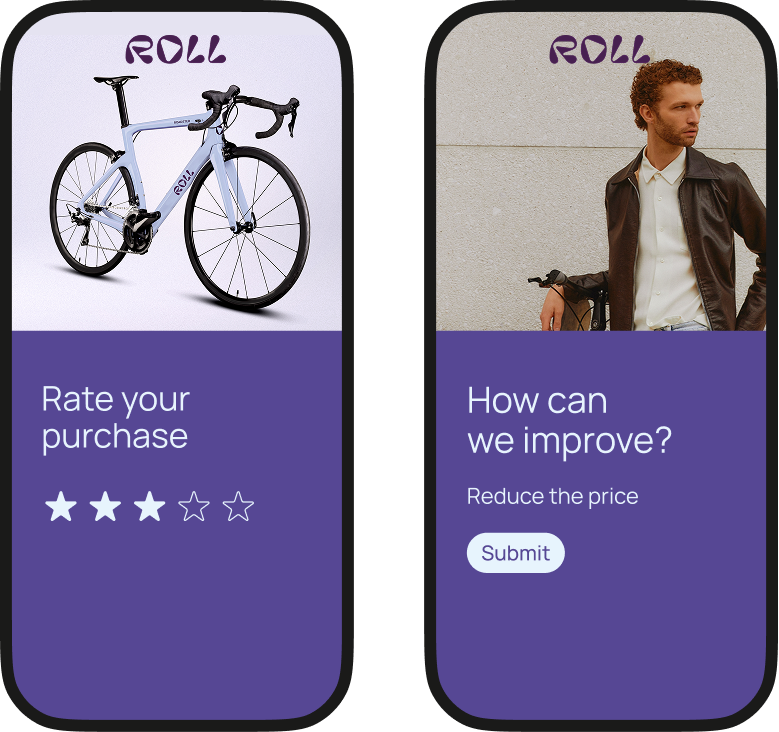
Task: Tap the ROLL logo above the bicycle
Action: [x=176, y=49]
